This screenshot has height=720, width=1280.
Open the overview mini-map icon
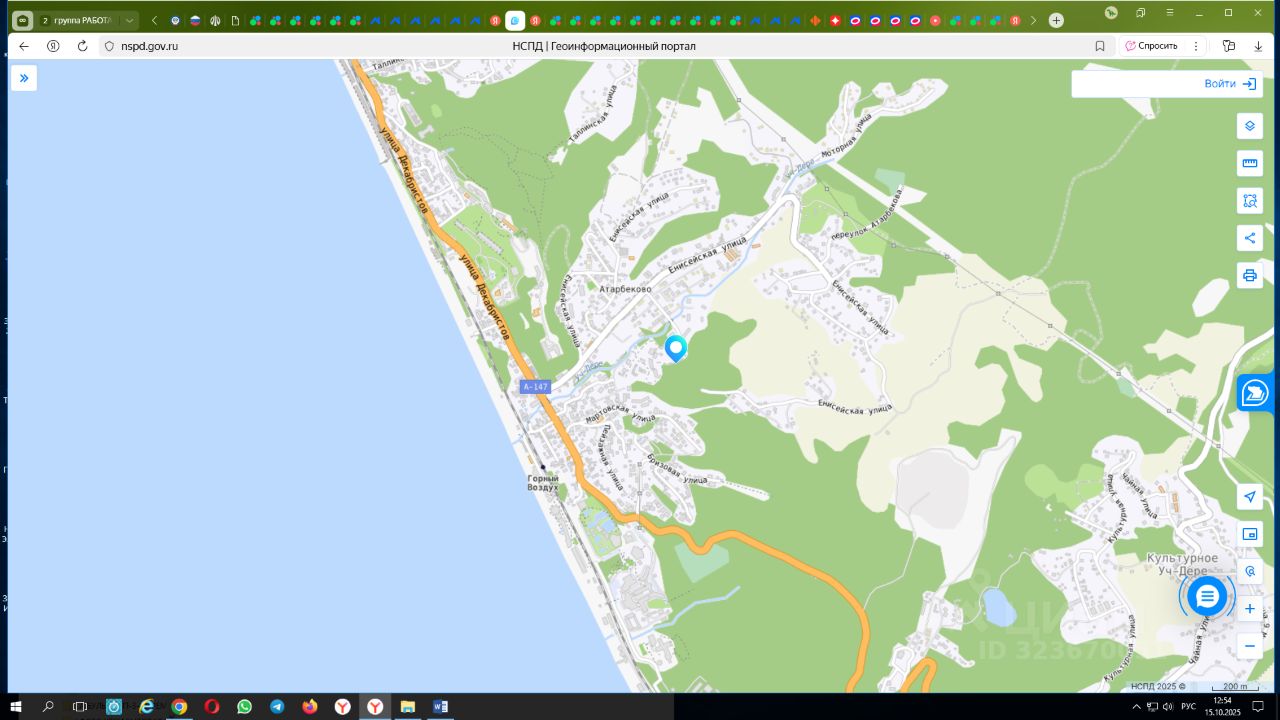1249,534
